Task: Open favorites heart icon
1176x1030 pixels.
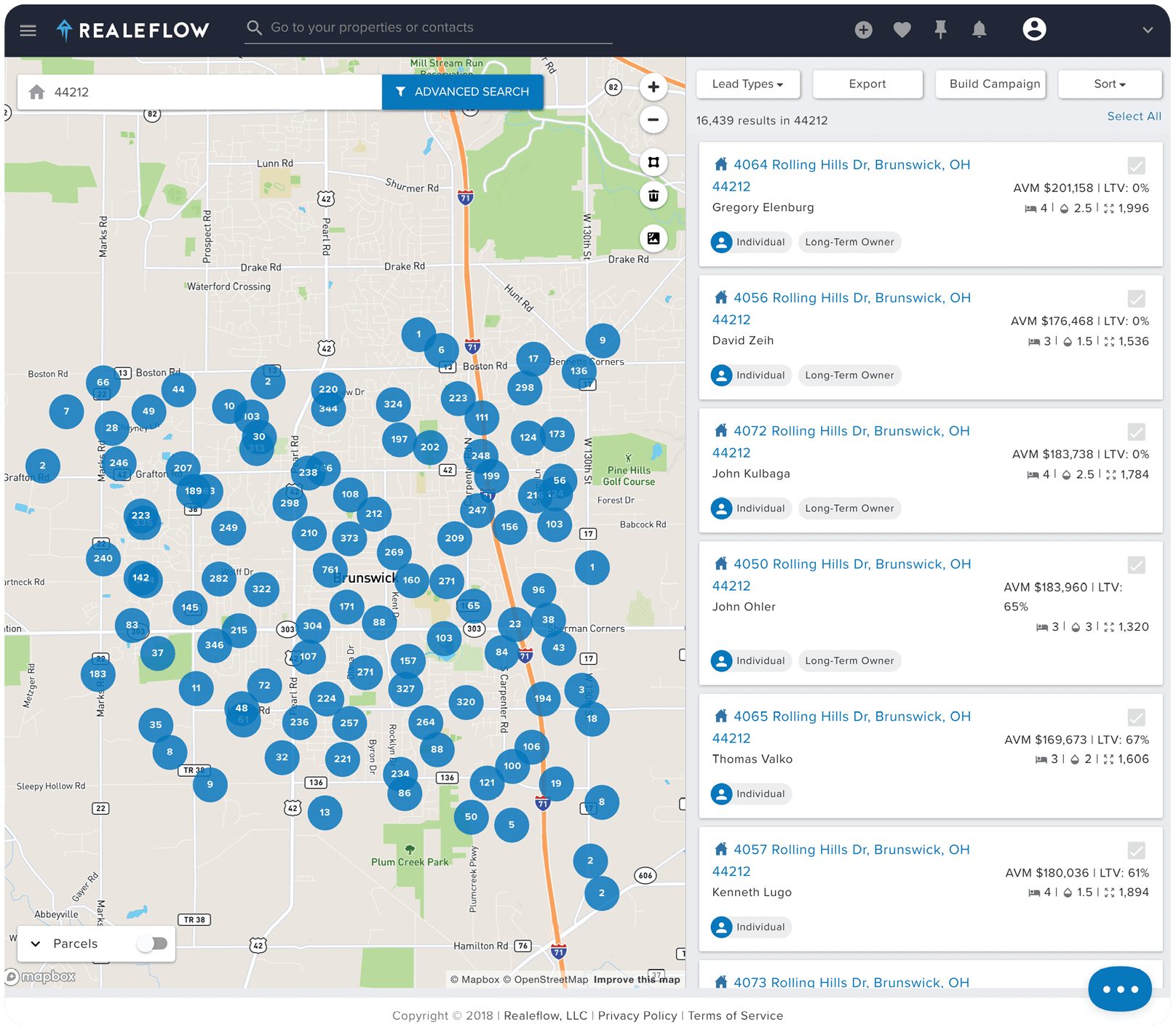Action: 902,30
